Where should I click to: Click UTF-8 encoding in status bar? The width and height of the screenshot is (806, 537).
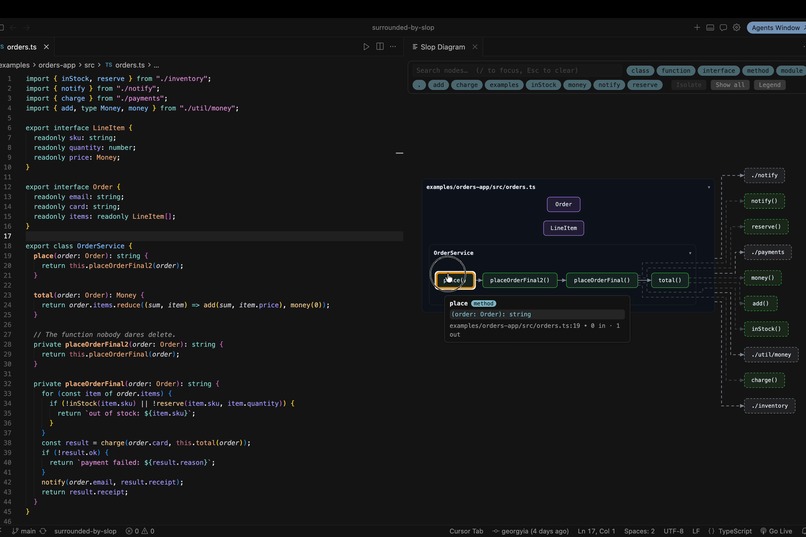(x=673, y=531)
